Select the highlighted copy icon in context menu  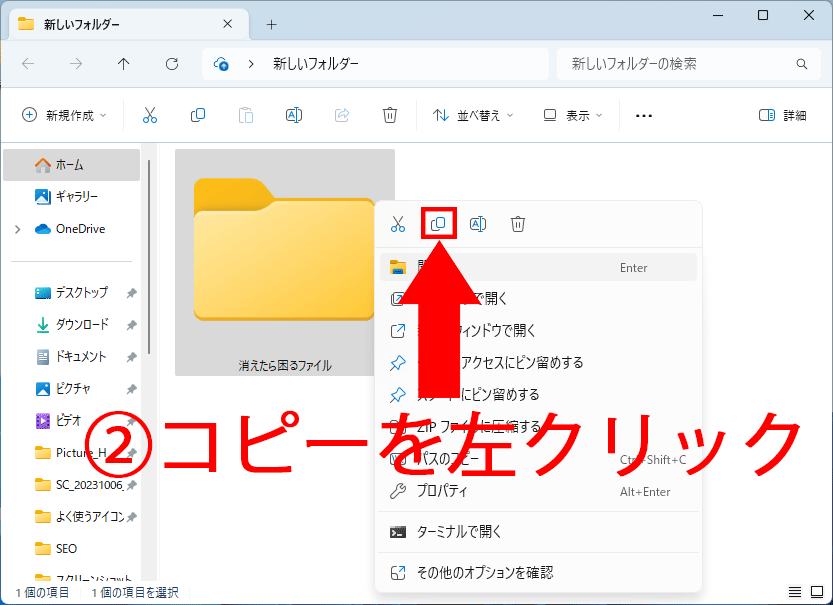[x=438, y=223]
